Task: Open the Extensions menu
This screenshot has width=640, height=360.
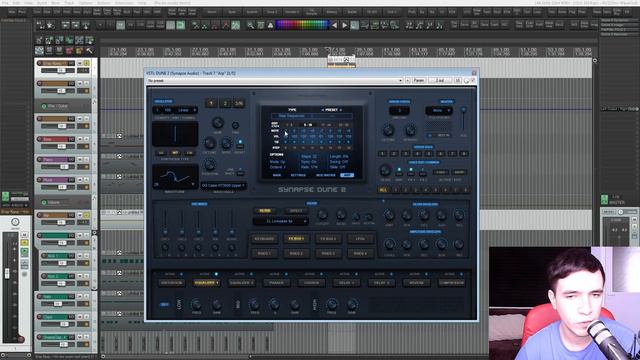Action: (x=124, y=2)
